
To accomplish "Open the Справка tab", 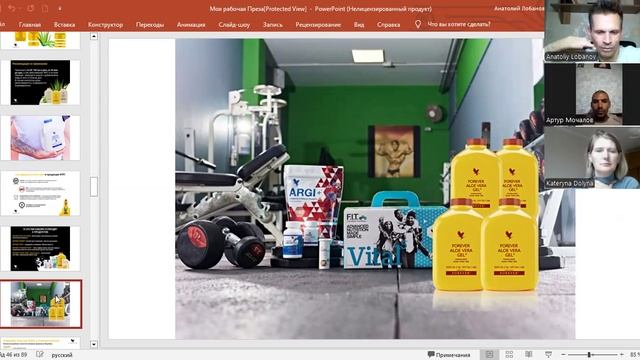I will [x=388, y=24].
